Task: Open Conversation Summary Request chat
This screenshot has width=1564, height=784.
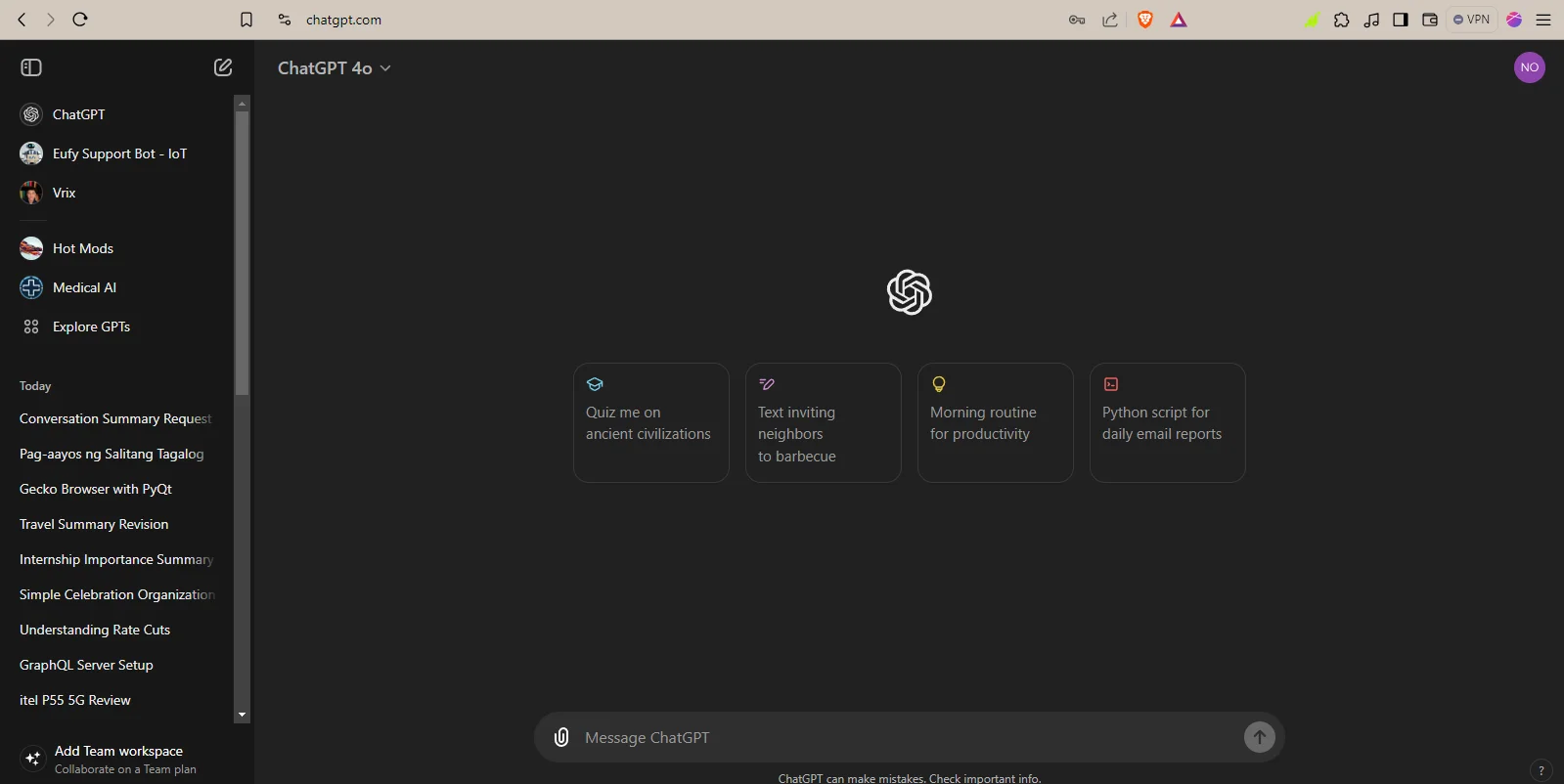Action: tap(117, 418)
